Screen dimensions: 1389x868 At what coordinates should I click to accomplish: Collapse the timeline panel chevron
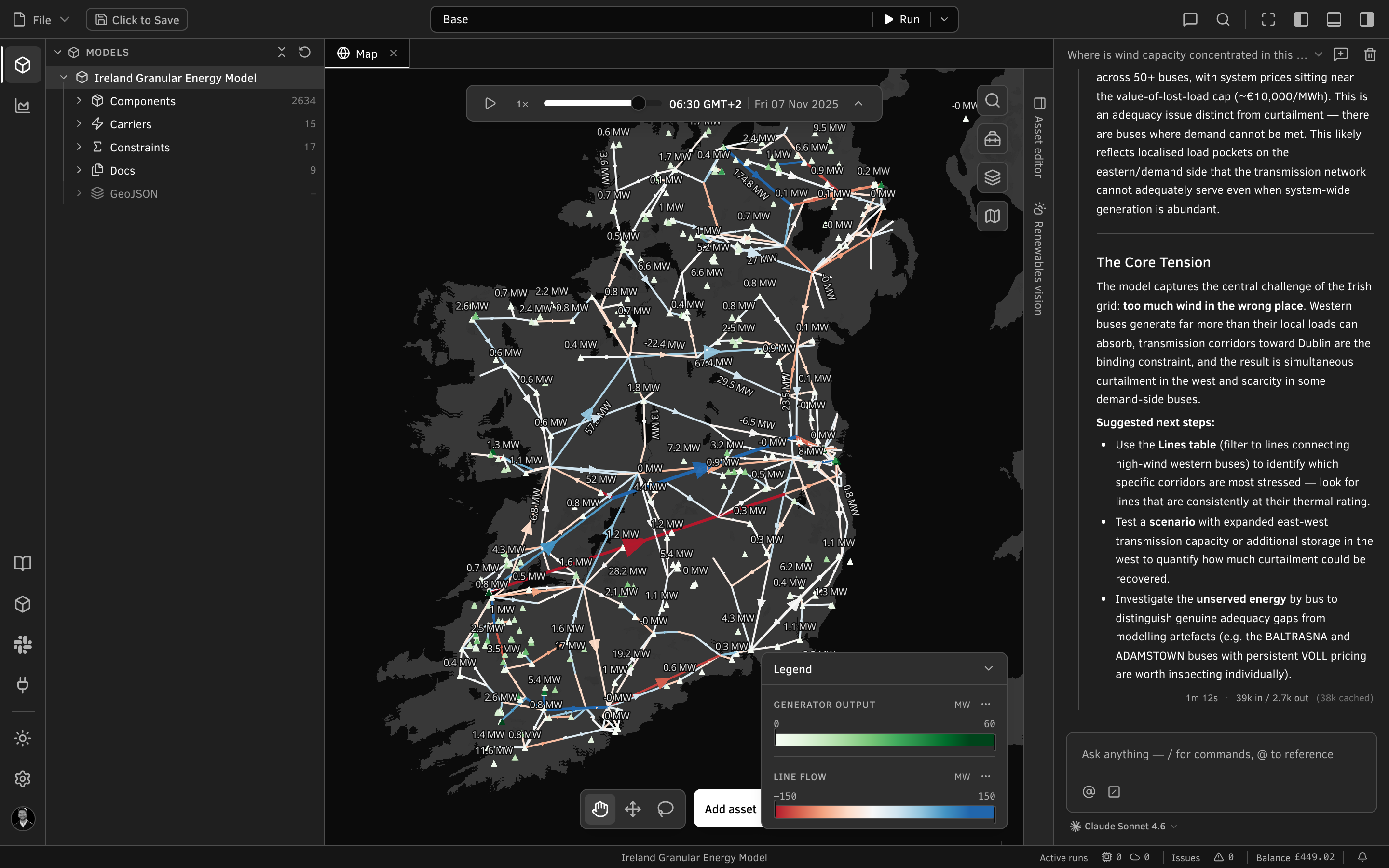(858, 103)
